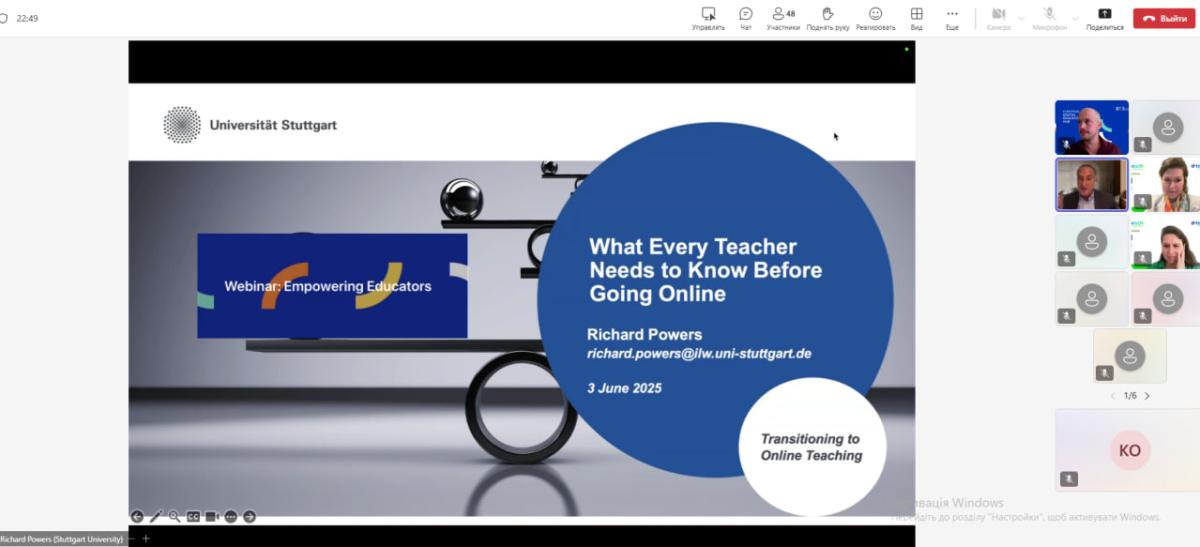Toggle closed captions CC on slide
The width and height of the screenshot is (1200, 547).
(193, 516)
